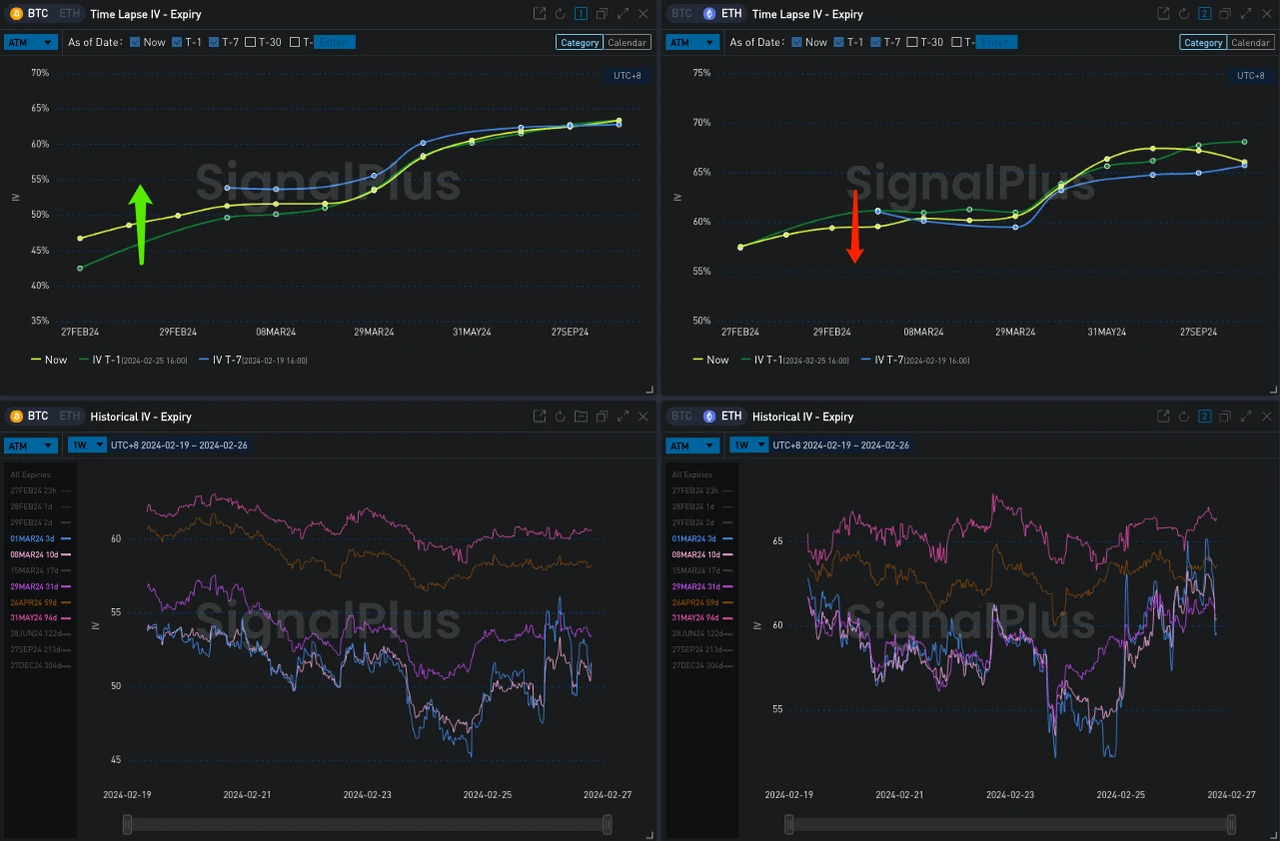Image resolution: width=1280 pixels, height=841 pixels.
Task: Open 1W period dropdown in BTC Historical IV
Action: (x=86, y=445)
